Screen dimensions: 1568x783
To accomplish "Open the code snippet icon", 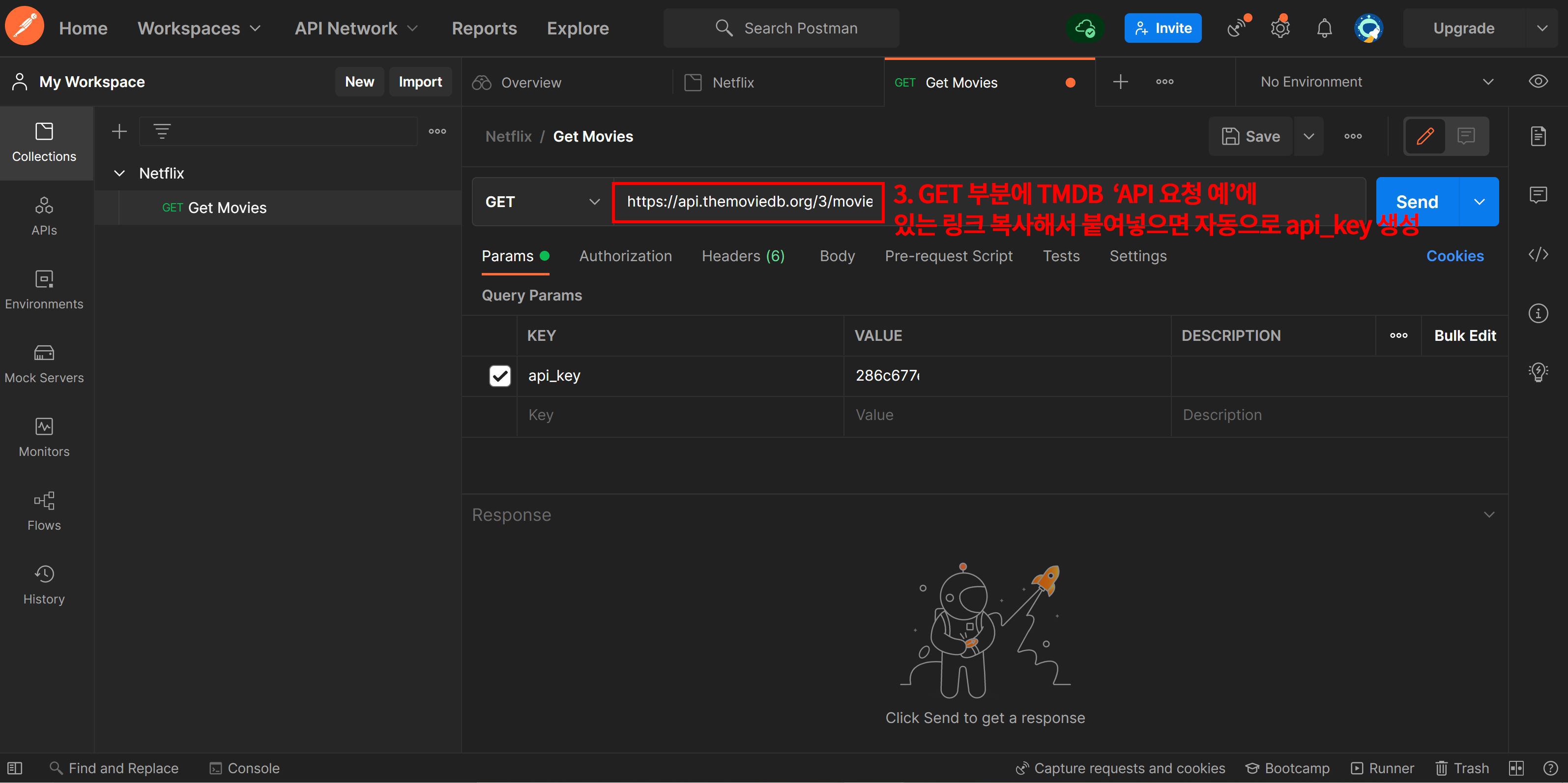I will pyautogui.click(x=1538, y=254).
